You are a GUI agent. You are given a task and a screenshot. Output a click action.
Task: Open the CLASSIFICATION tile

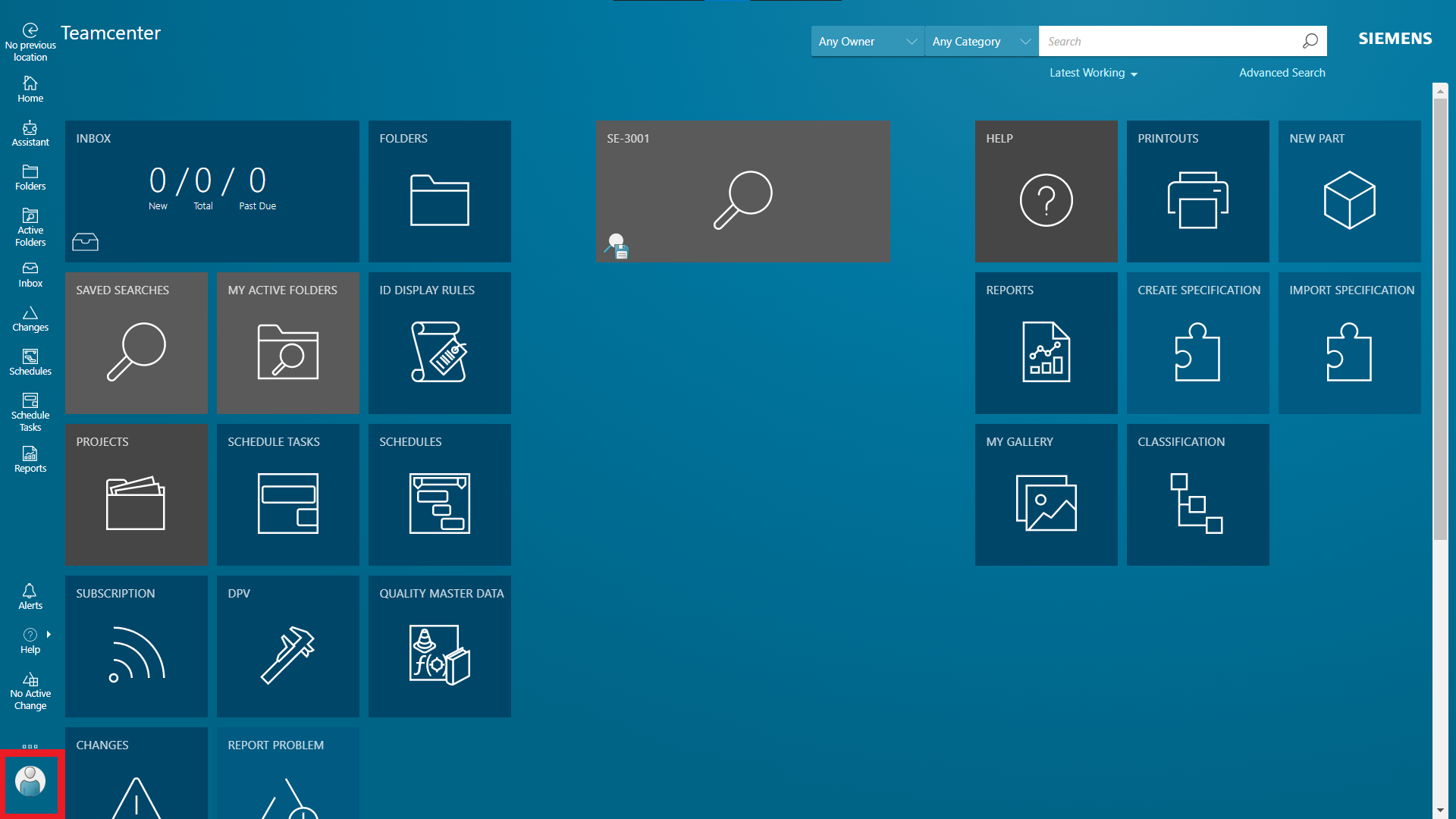[1198, 494]
